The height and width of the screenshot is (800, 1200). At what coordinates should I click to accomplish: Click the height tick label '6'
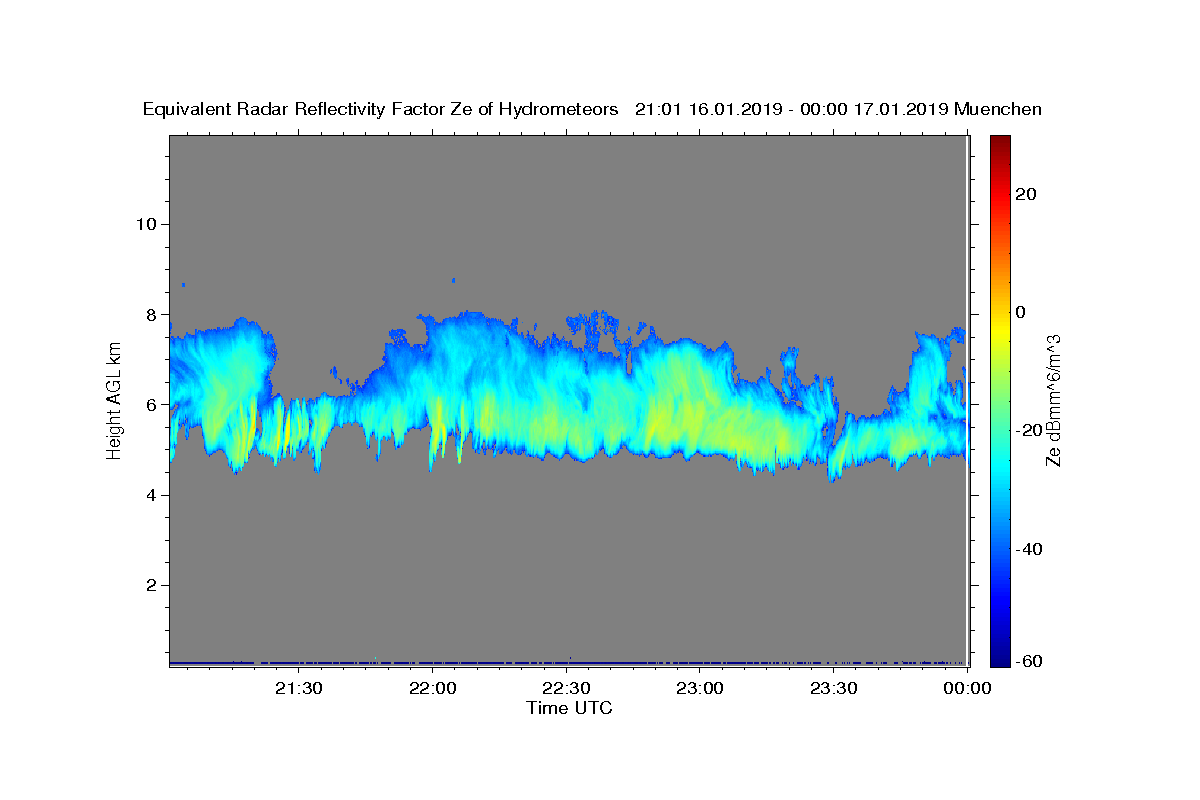coord(150,405)
